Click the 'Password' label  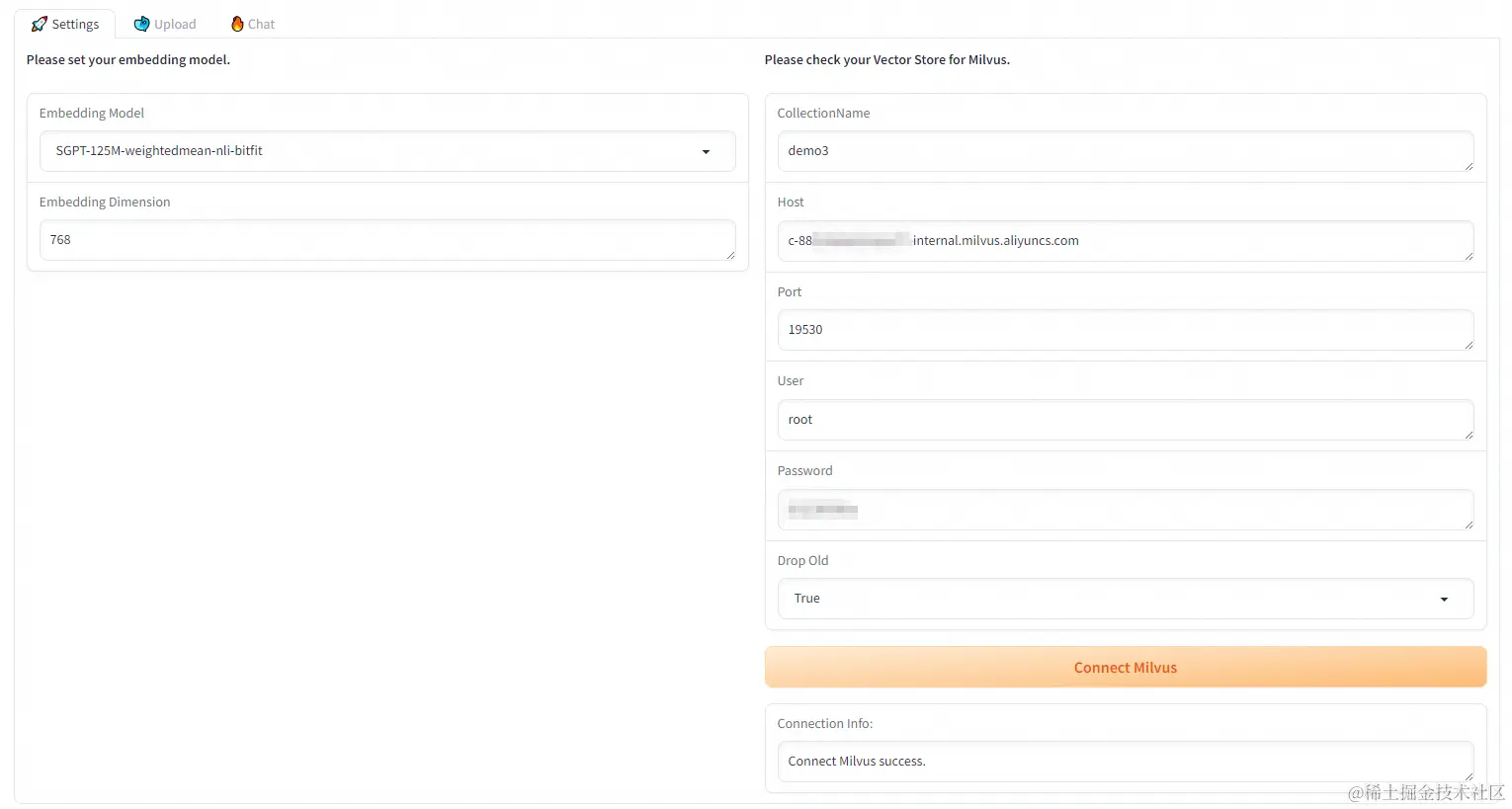pos(805,471)
